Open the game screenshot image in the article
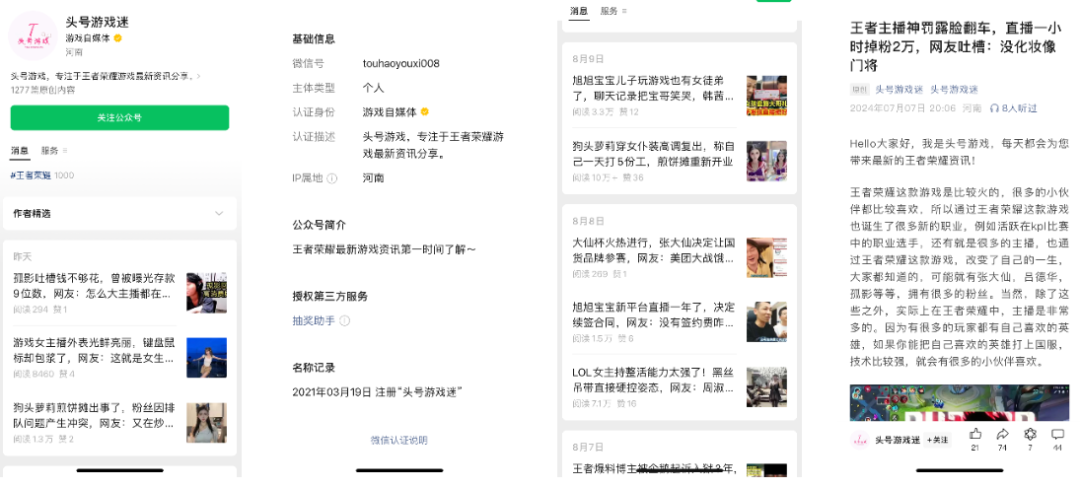Viewport: 1080px width, 488px height. coord(959,402)
